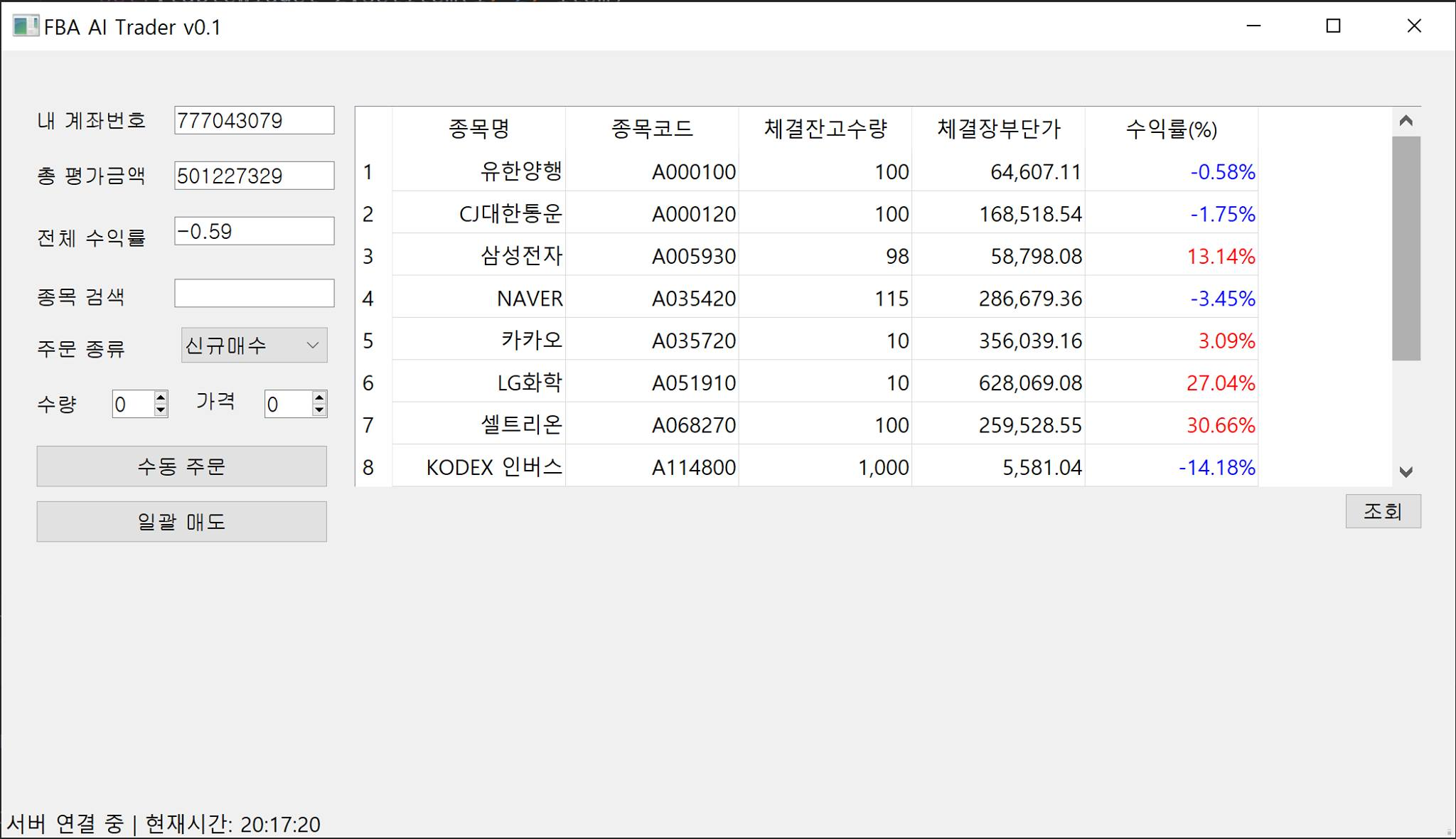
Task: Click the 조회 button
Action: [x=1383, y=511]
